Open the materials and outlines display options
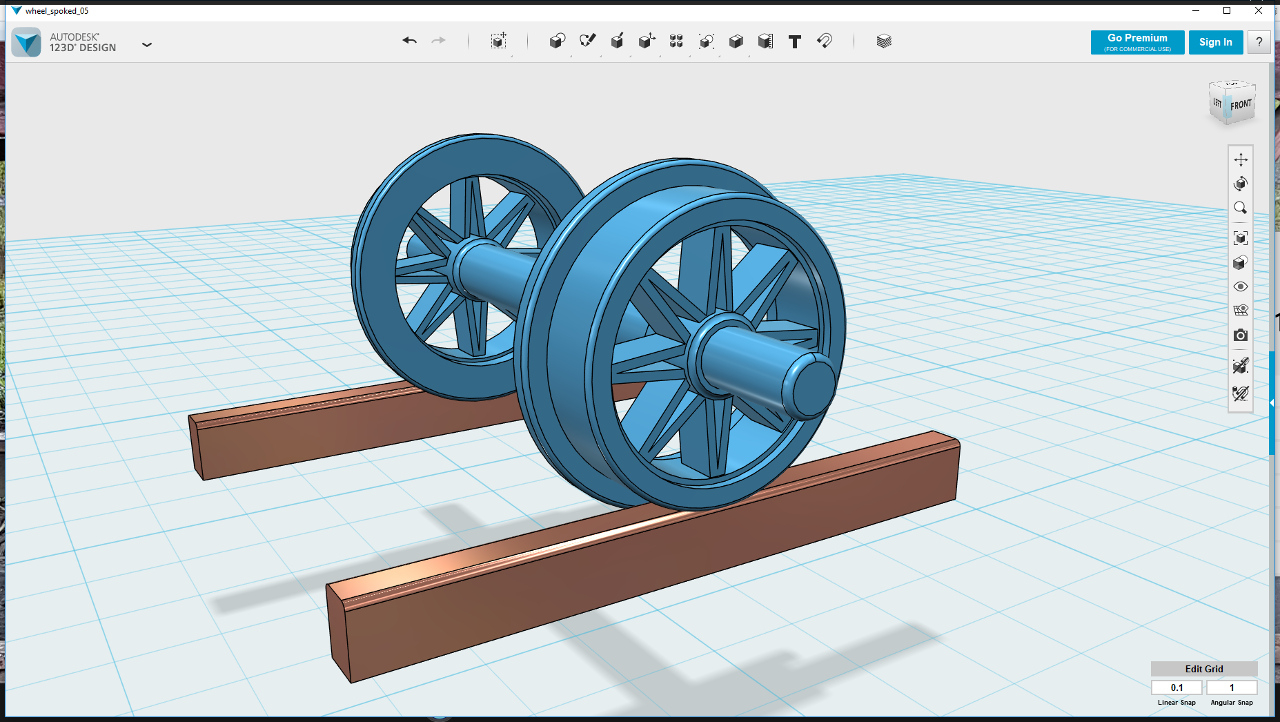Image resolution: width=1280 pixels, height=722 pixels. point(1241,263)
